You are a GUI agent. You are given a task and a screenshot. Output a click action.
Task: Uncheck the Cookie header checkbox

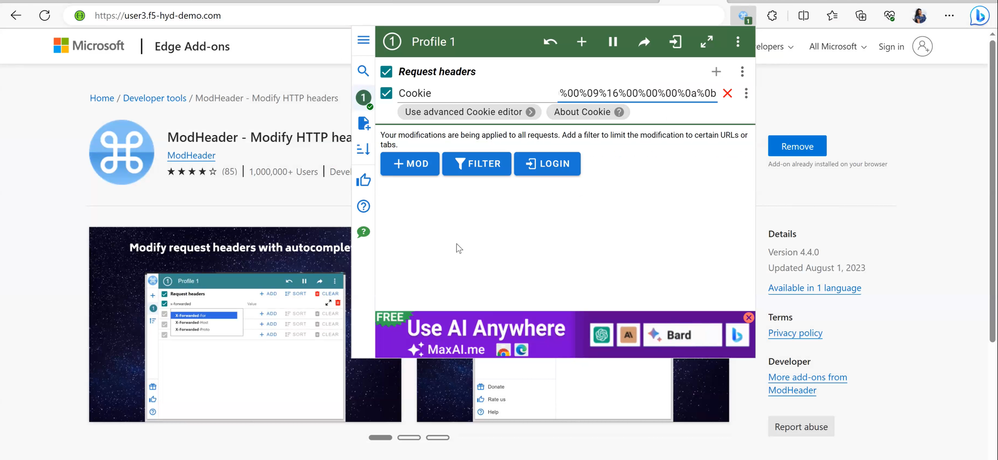pyautogui.click(x=386, y=94)
